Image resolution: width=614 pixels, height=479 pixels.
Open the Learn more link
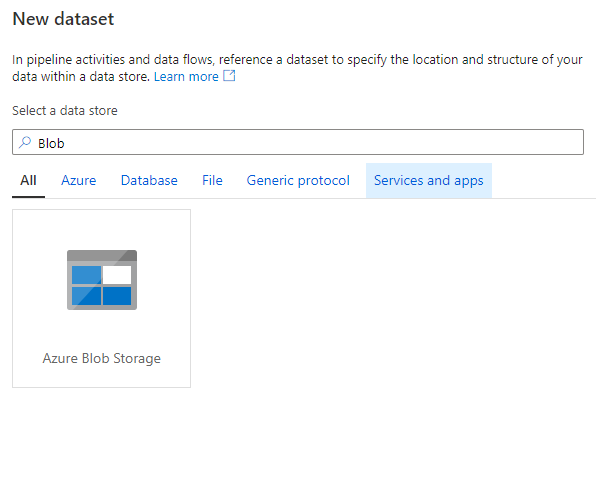coord(185,76)
